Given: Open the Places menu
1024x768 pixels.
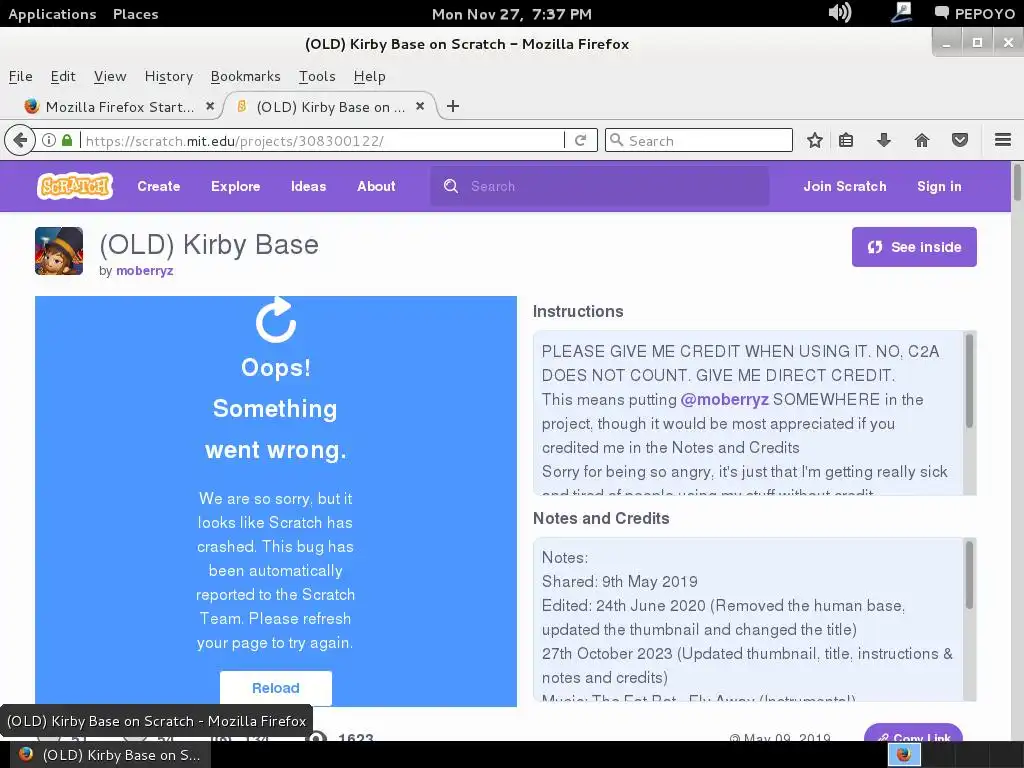Looking at the screenshot, I should tap(135, 14).
